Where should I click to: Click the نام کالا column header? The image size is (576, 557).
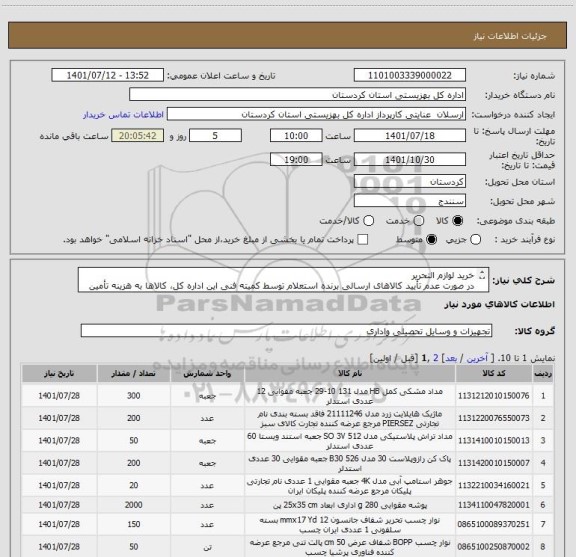click(x=350, y=373)
